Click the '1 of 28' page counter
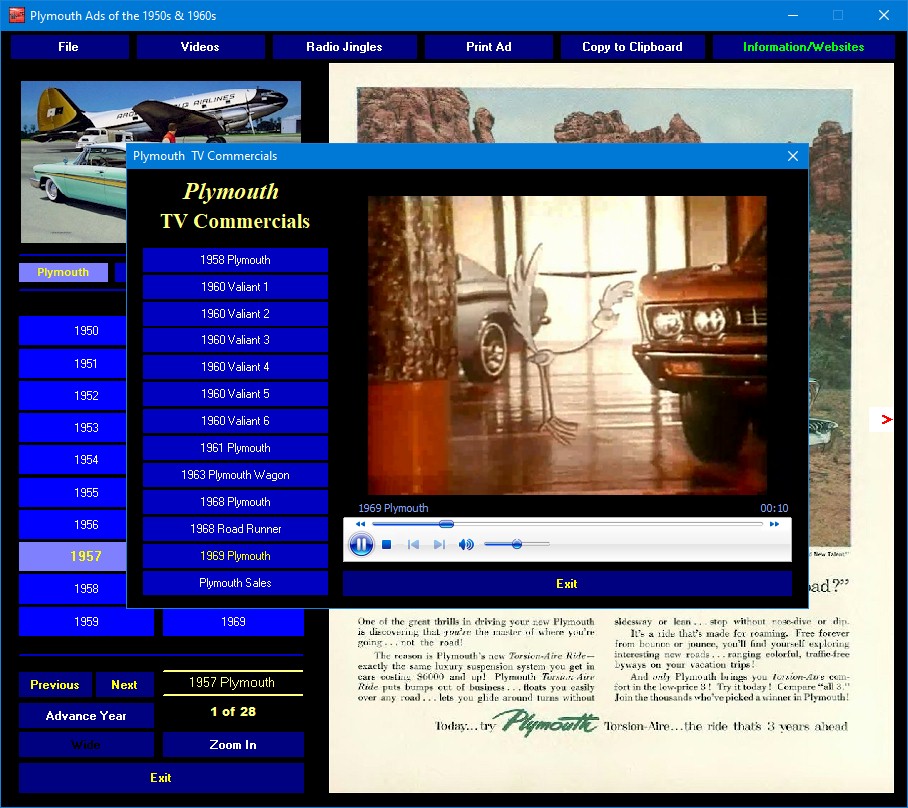 click(233, 712)
